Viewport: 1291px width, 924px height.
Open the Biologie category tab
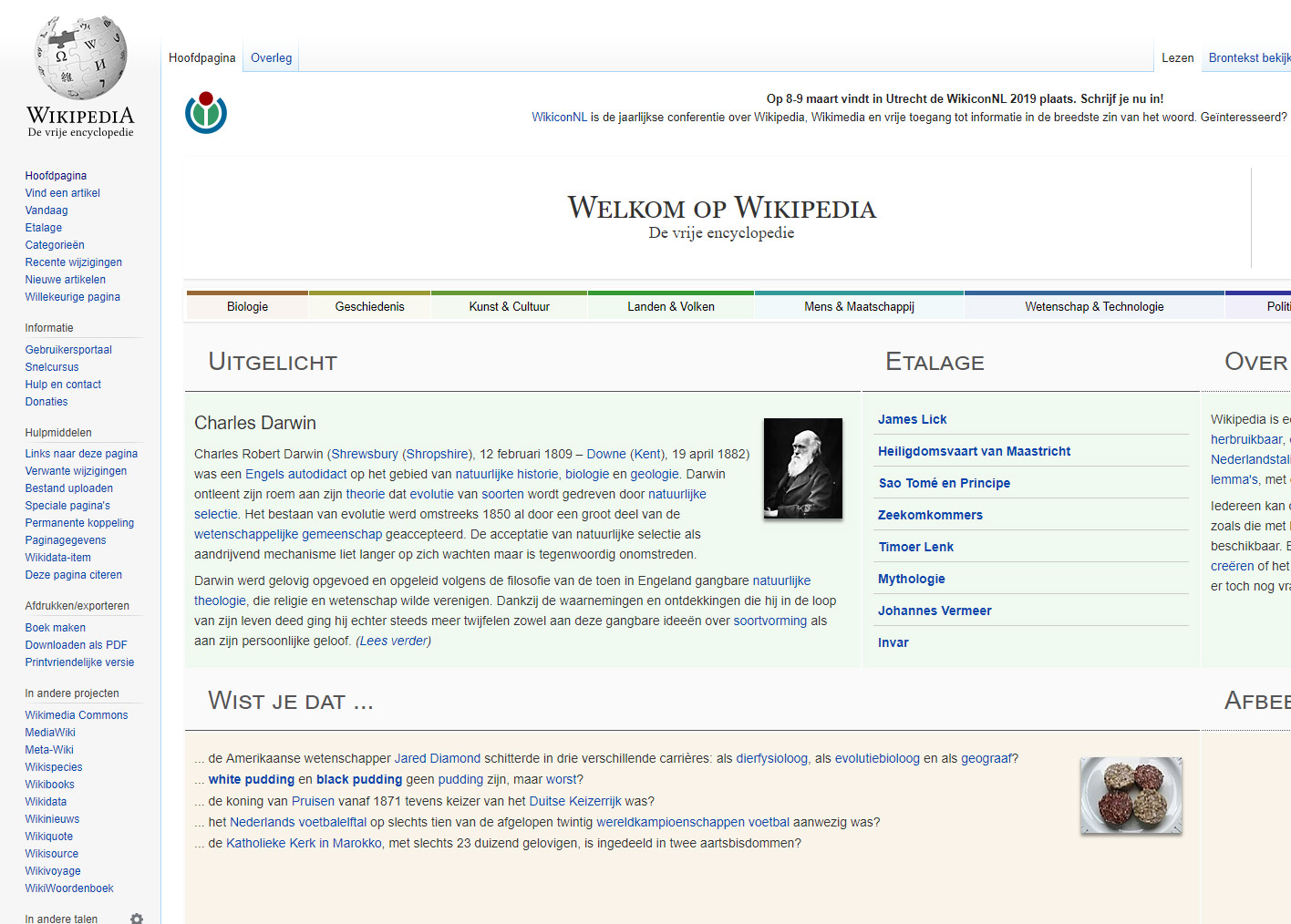tap(247, 307)
